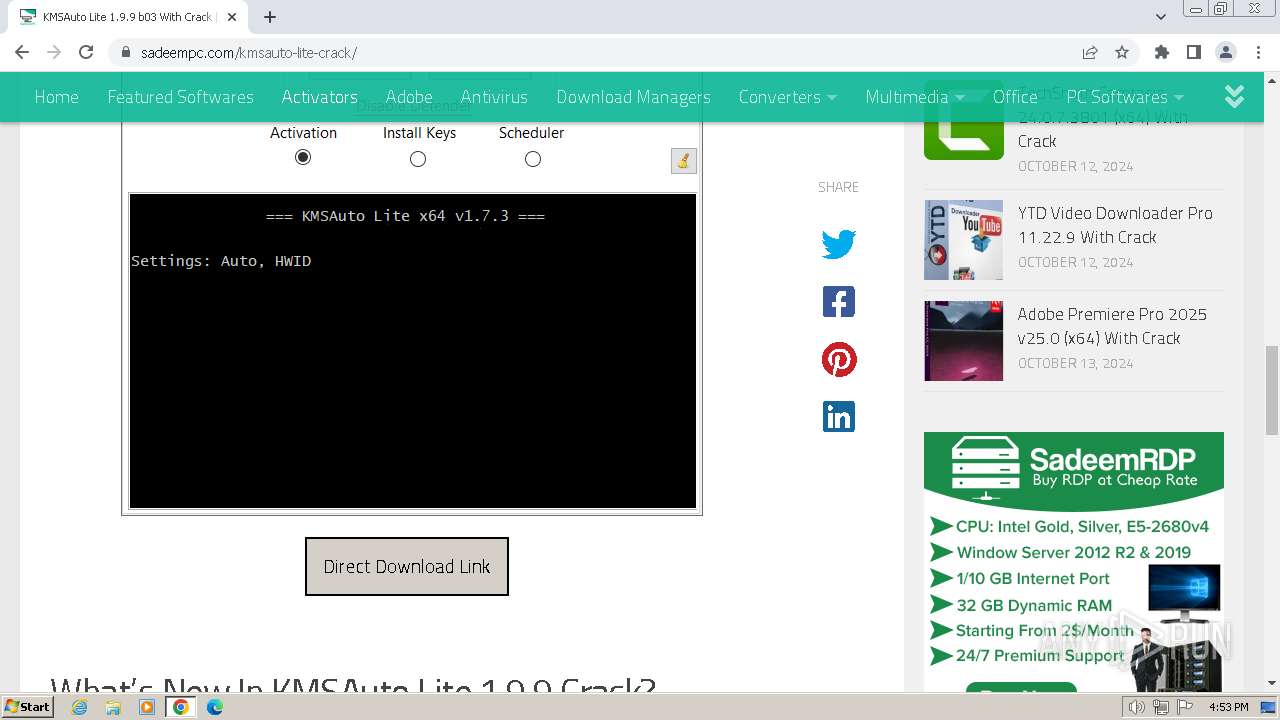Expand menu with double chevron icon

(x=1235, y=96)
